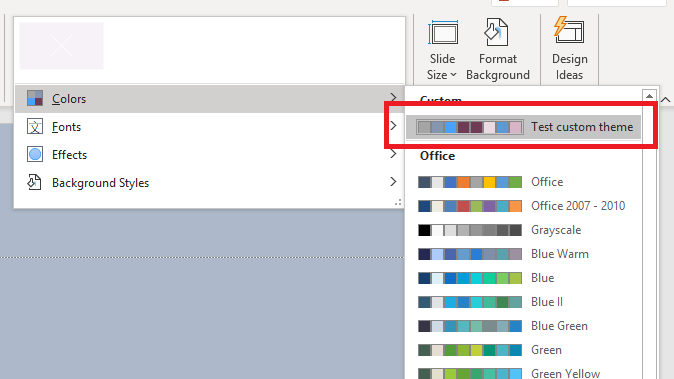
Task: Open the Background Styles submenu
Action: pyautogui.click(x=210, y=183)
